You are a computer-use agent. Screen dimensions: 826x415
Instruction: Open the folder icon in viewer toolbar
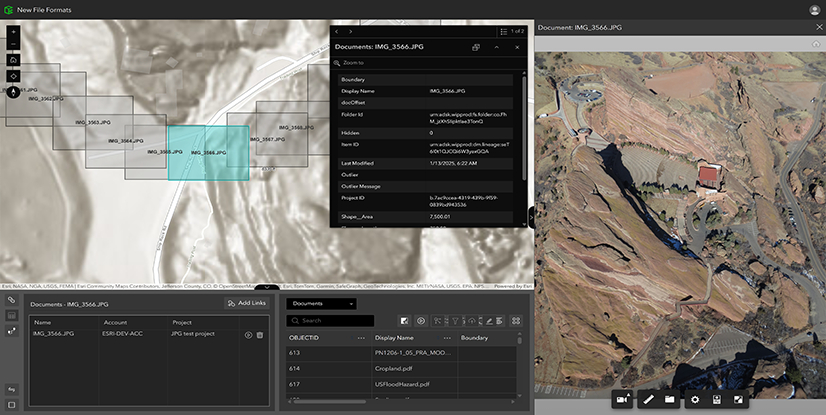click(670, 400)
